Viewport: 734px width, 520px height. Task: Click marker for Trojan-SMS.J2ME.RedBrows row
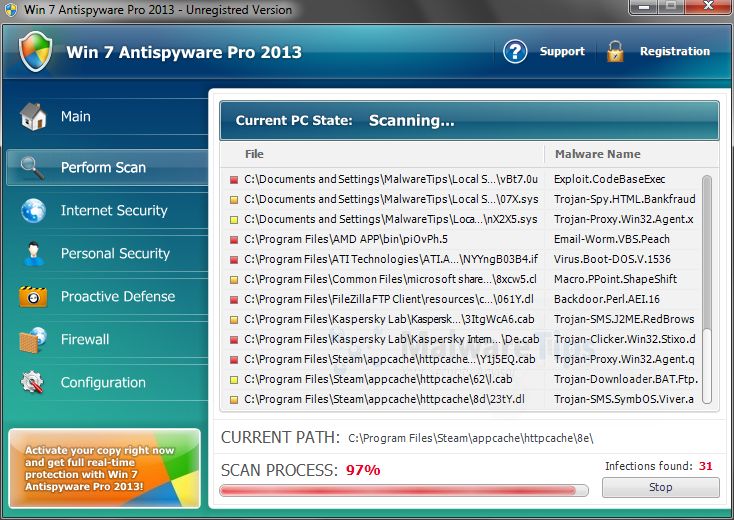tap(234, 320)
